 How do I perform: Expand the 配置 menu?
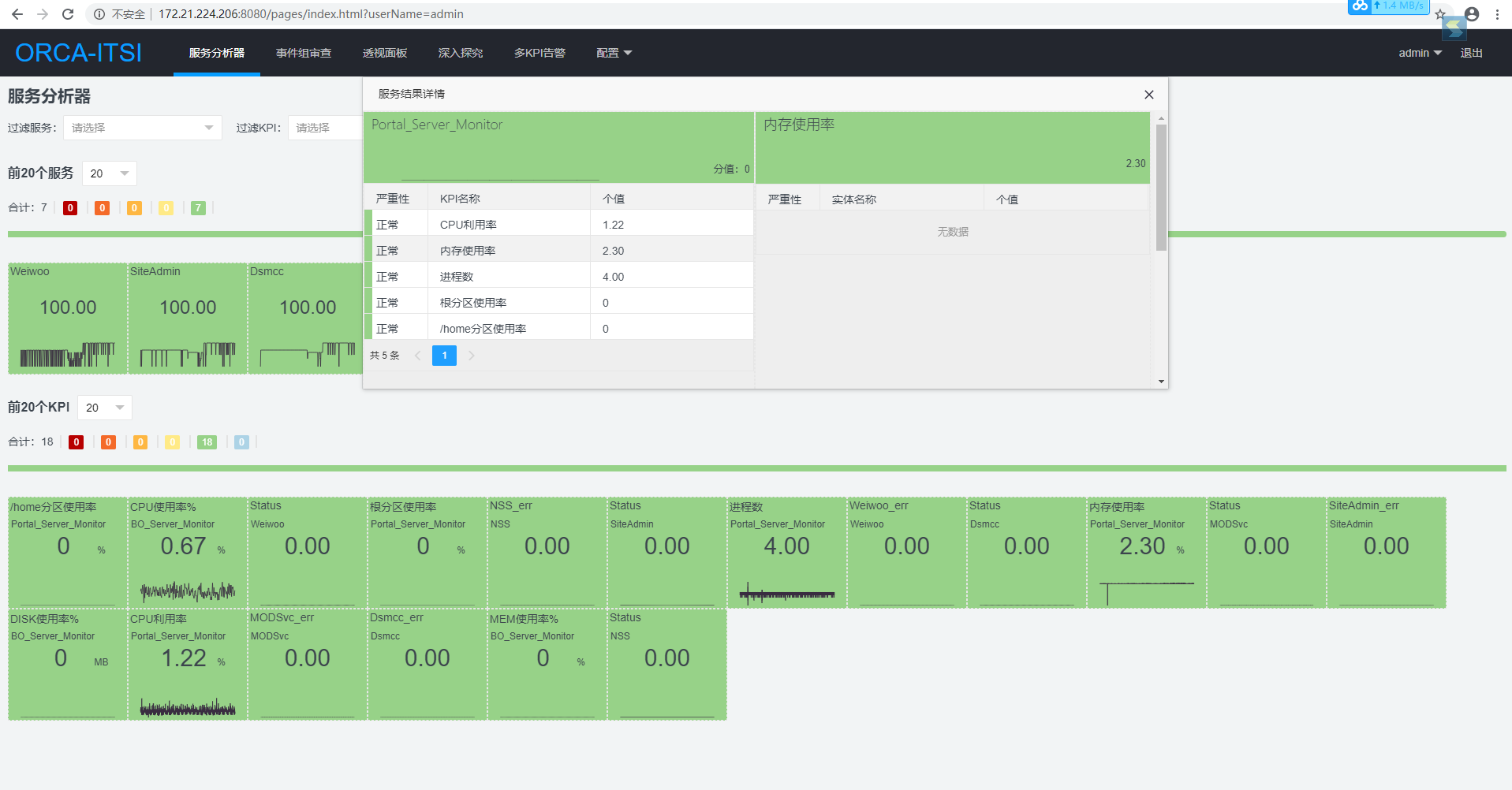point(614,53)
